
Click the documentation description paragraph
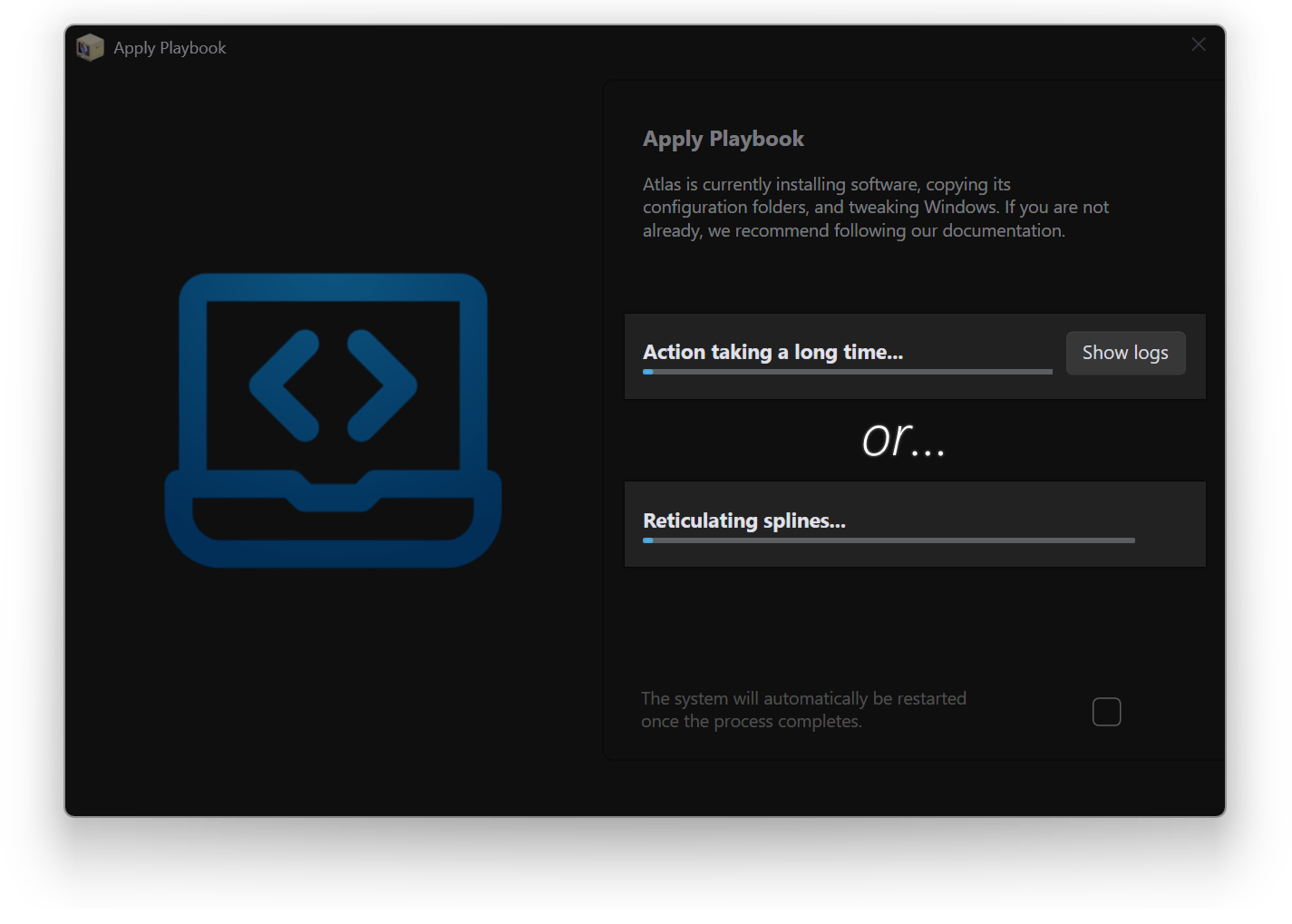point(874,207)
